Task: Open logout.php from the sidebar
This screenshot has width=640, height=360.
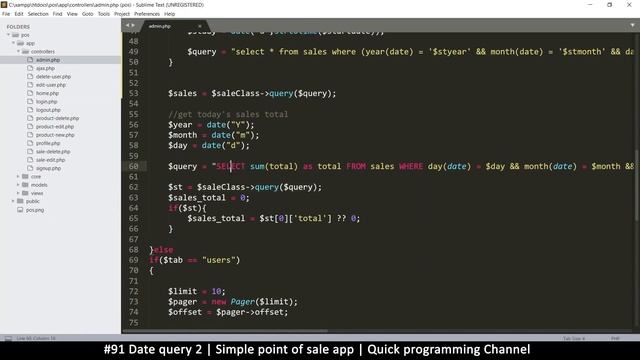Action: pos(48,110)
